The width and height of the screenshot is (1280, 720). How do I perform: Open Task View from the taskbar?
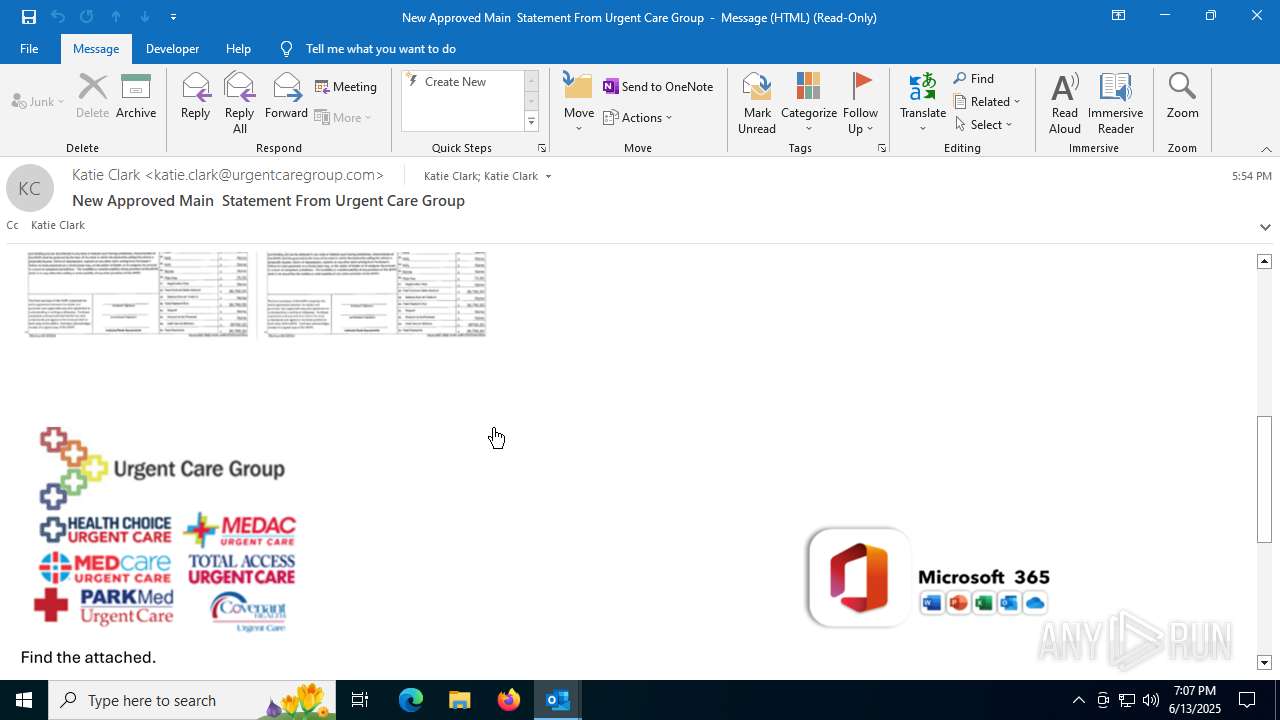click(360, 700)
